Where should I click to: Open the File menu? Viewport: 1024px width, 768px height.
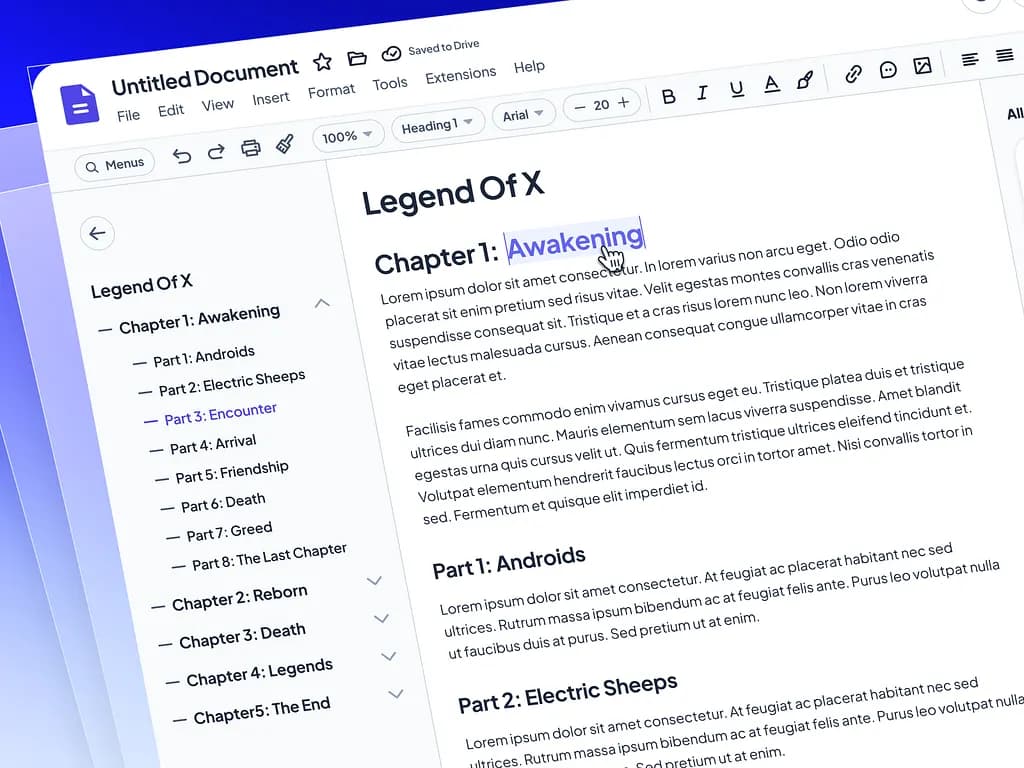(x=127, y=115)
